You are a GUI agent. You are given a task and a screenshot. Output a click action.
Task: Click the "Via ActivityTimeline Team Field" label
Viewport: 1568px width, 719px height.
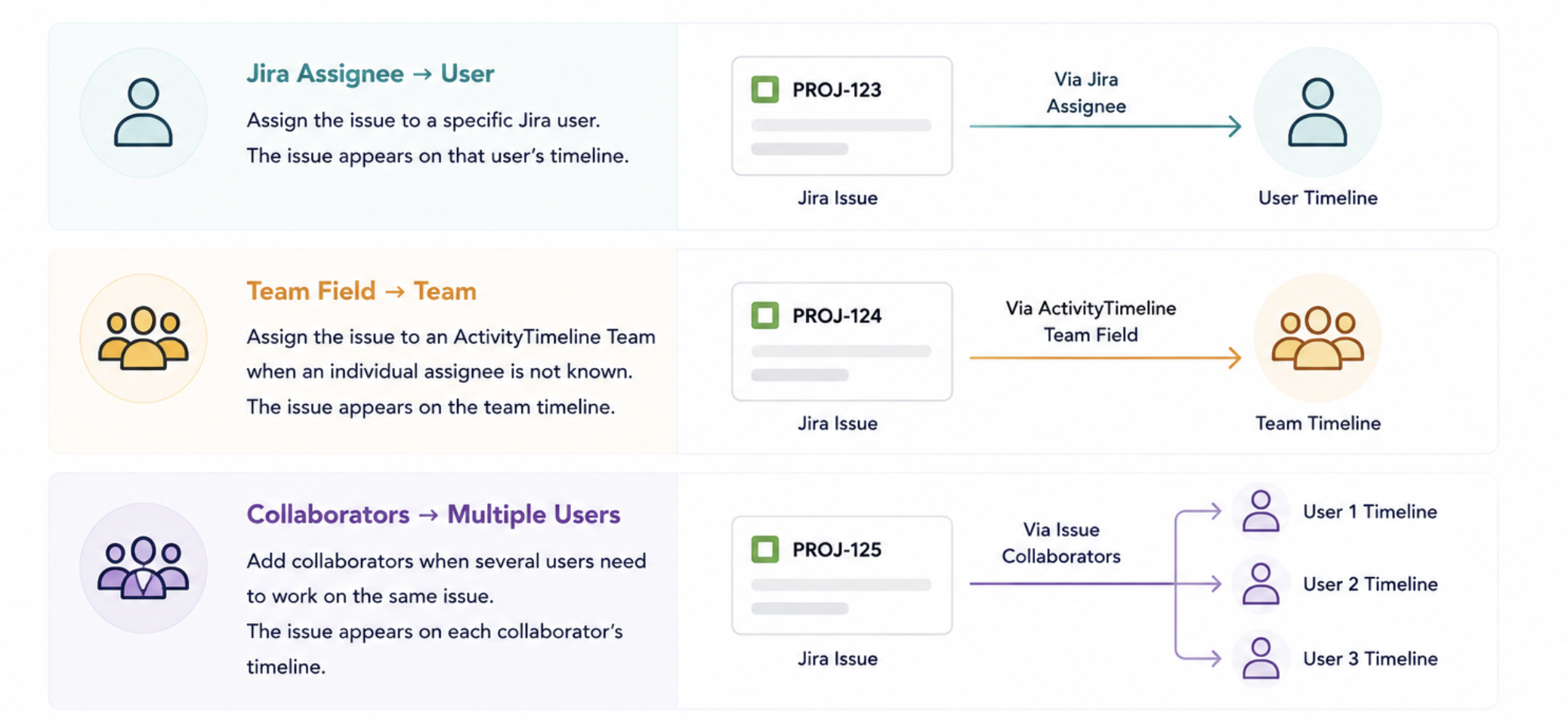pos(1091,321)
